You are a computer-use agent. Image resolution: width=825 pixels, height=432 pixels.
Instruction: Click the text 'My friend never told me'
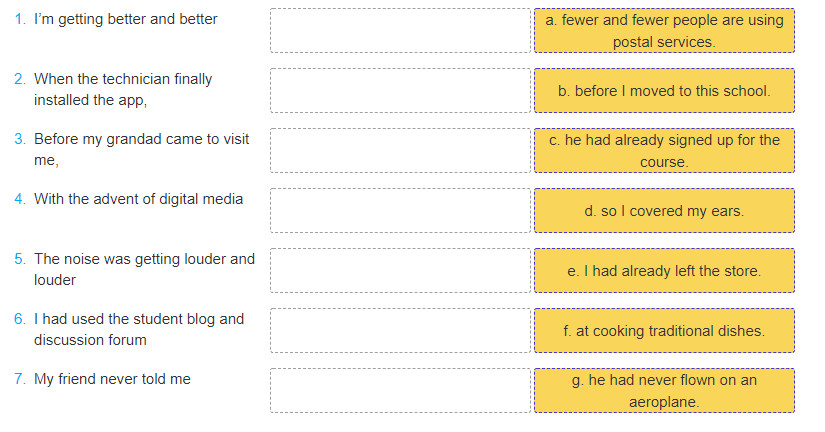click(112, 379)
